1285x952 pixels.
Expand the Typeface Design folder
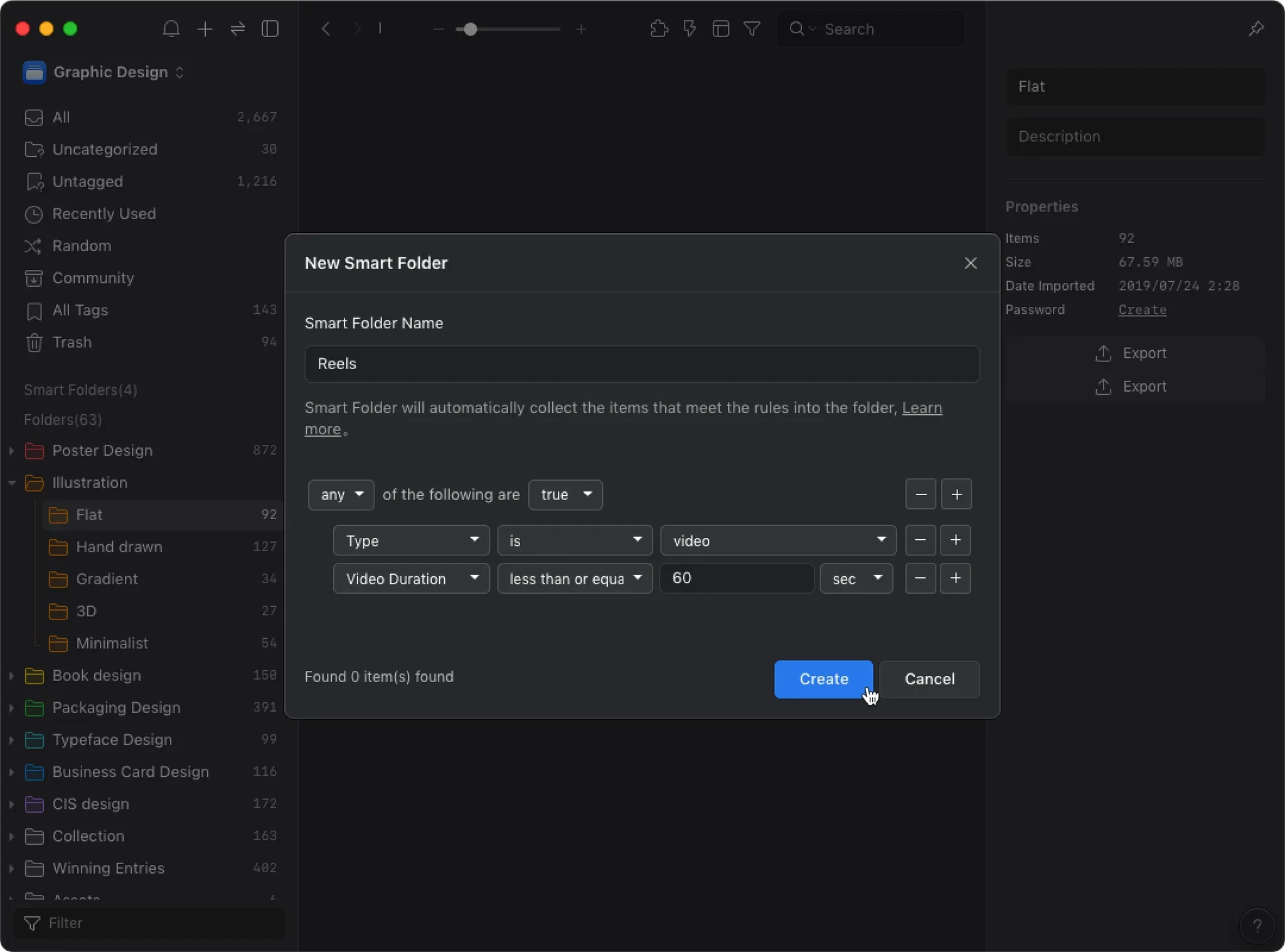(x=11, y=740)
